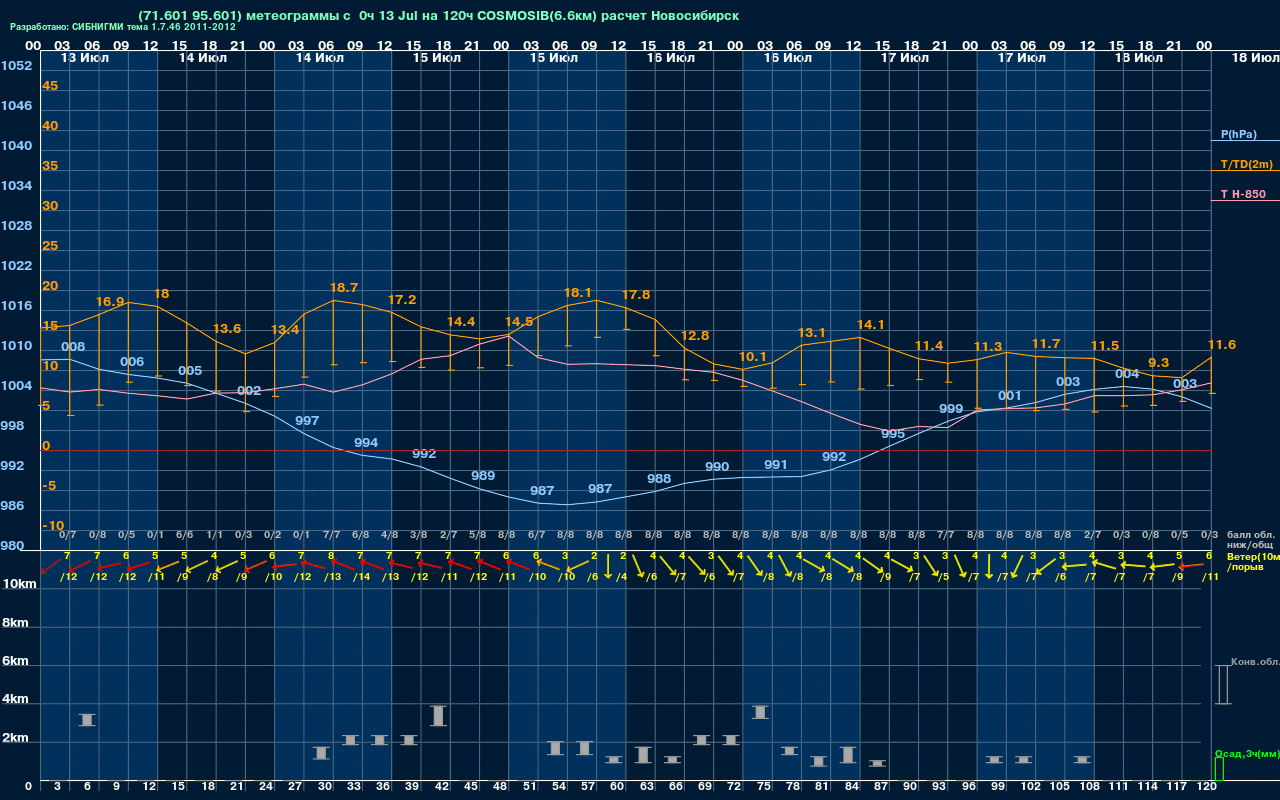Click the cloud layer bar above hour 42
Image resolution: width=1280 pixels, height=800 pixels.
(438, 715)
